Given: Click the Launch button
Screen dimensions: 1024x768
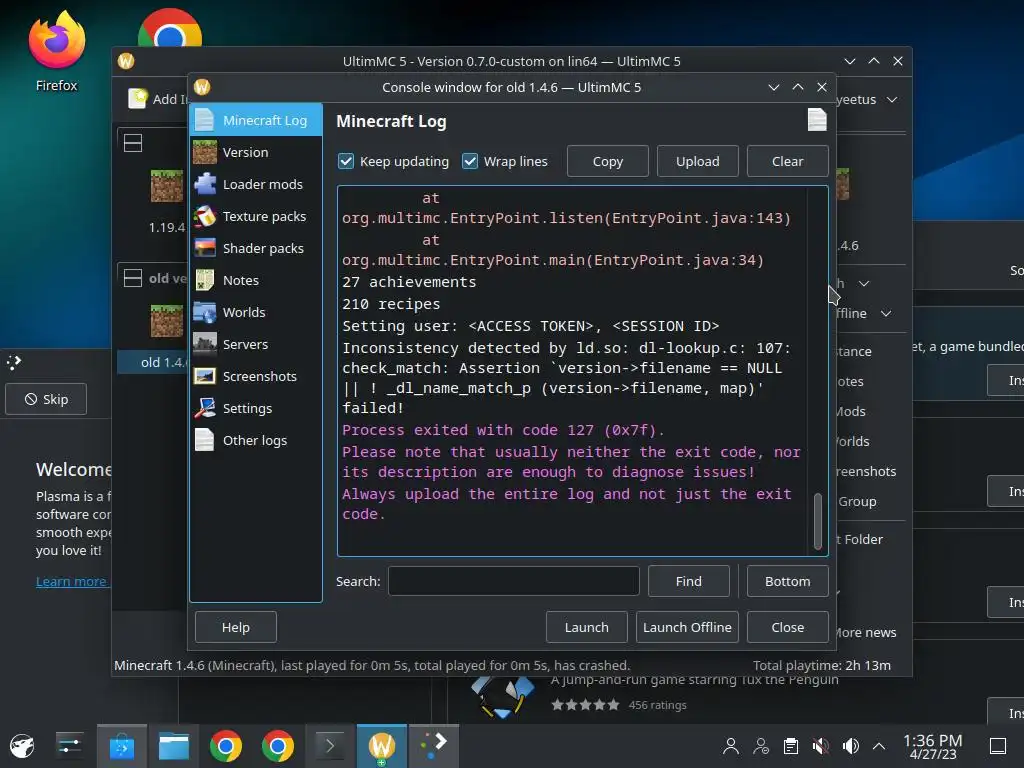Looking at the screenshot, I should pyautogui.click(x=586, y=627).
